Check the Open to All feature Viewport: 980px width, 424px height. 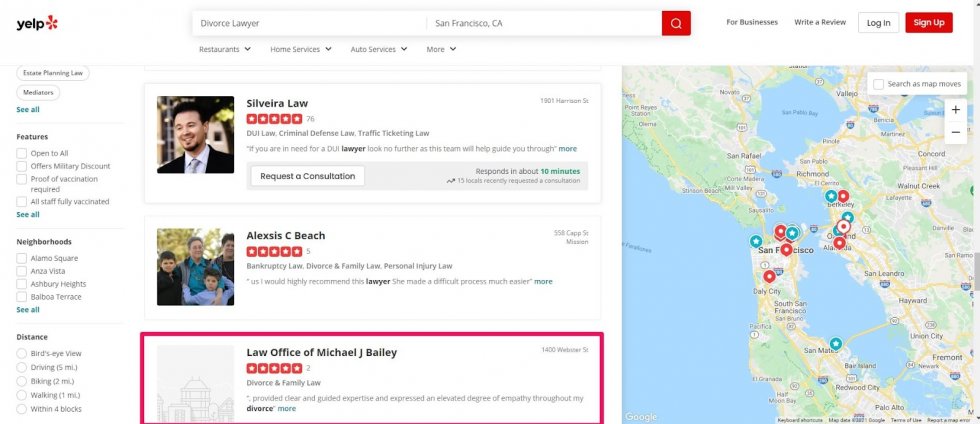22,153
